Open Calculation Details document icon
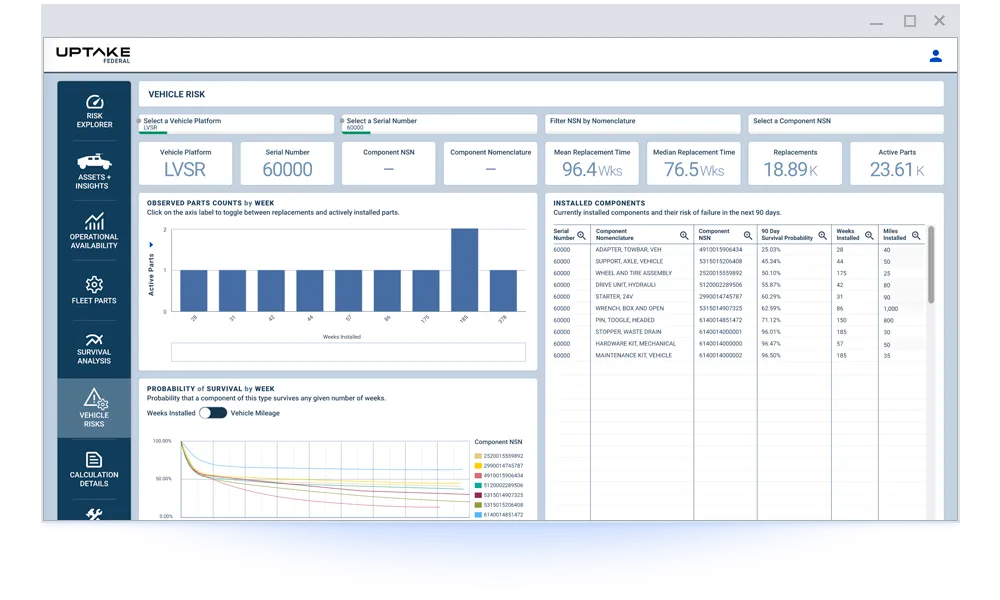Image resolution: width=1000 pixels, height=600 pixels. tap(94, 460)
